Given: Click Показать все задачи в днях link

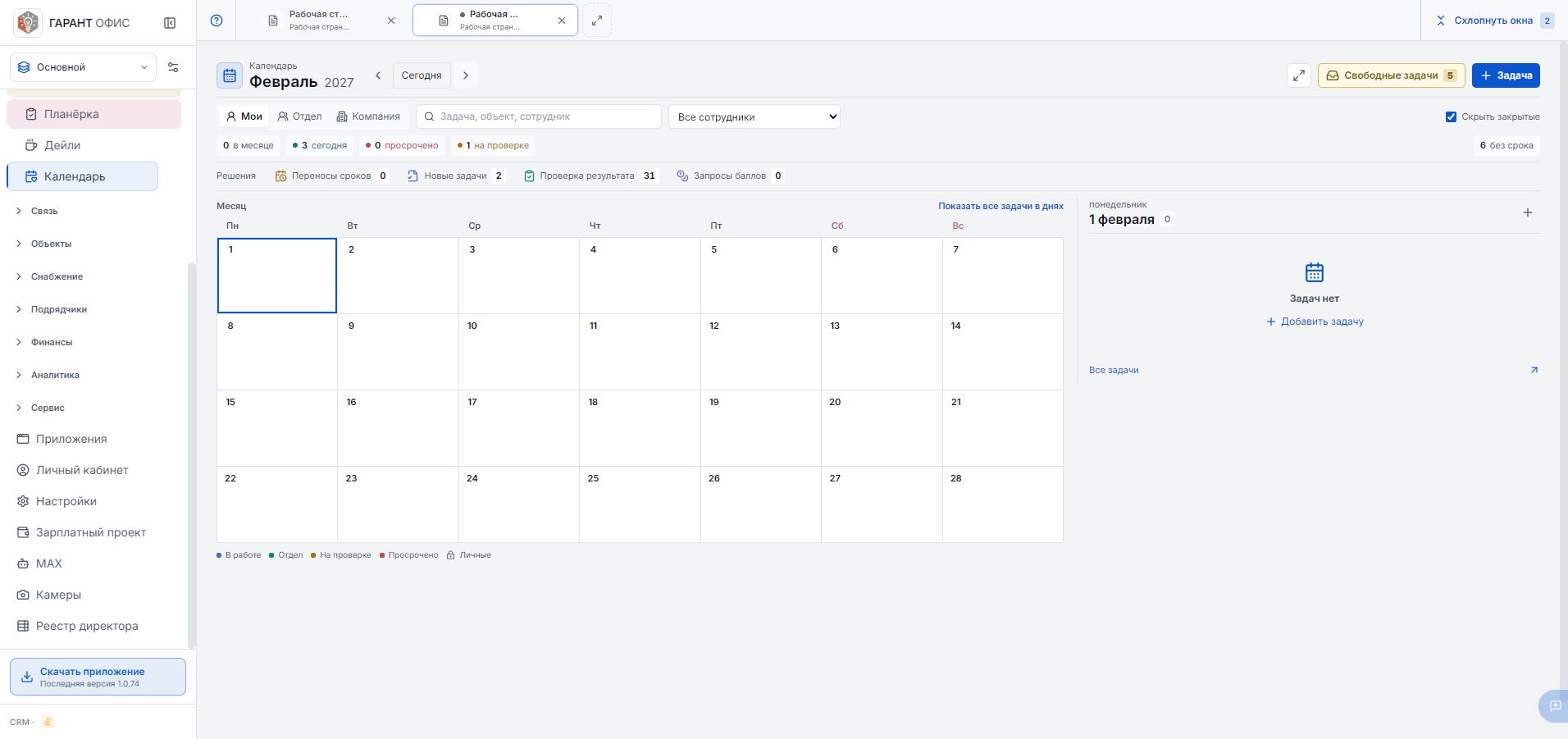Looking at the screenshot, I should click(x=1001, y=206).
